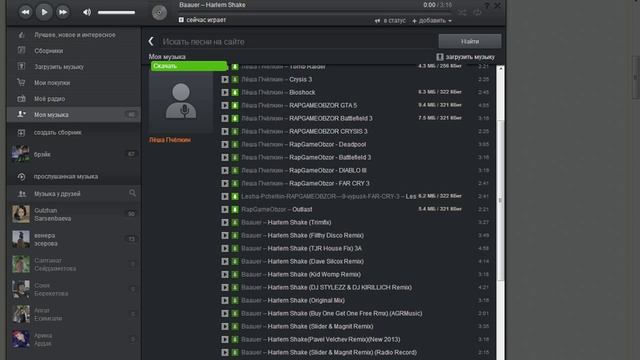Click the artist microphone avatar placeholder
Image resolution: width=640 pixels, height=360 pixels.
pyautogui.click(x=181, y=102)
